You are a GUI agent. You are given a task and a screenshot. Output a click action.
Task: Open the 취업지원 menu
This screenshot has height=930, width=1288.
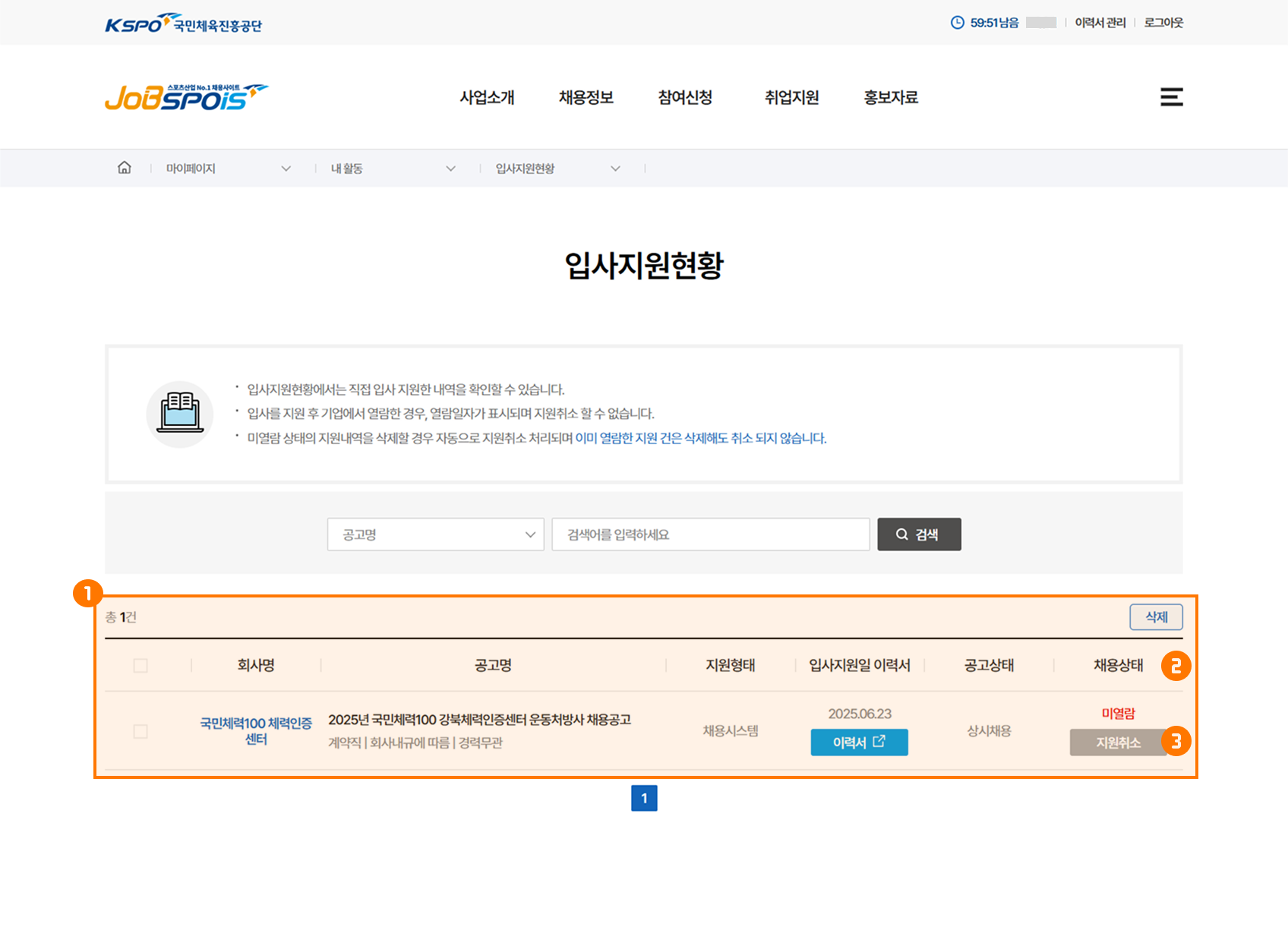click(791, 97)
